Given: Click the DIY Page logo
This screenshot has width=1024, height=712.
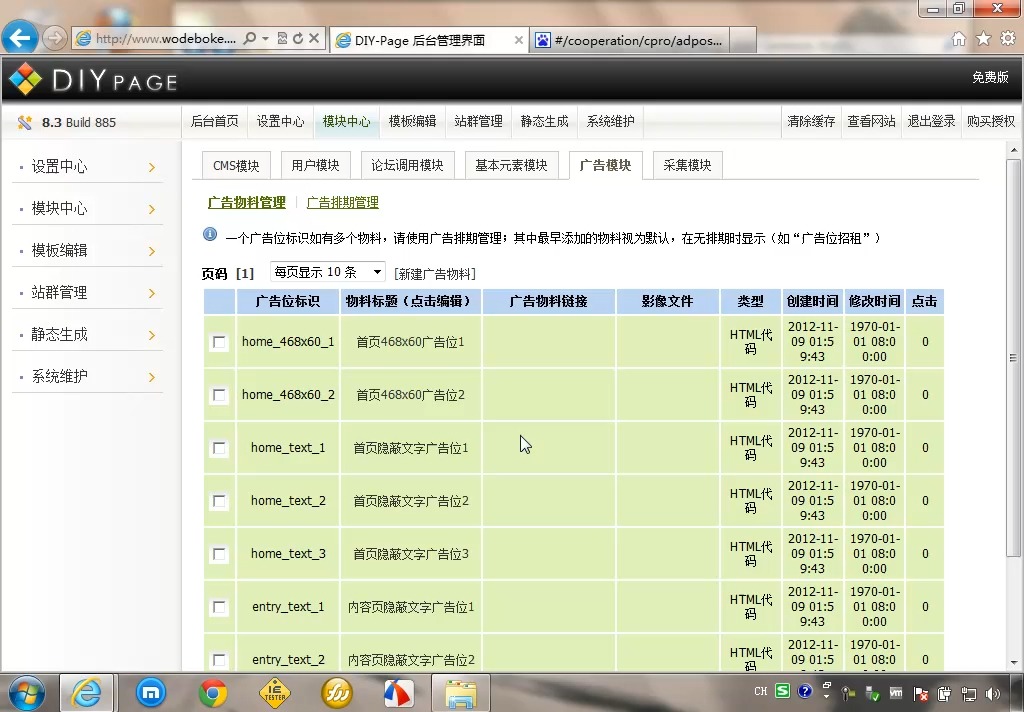Looking at the screenshot, I should click(x=93, y=80).
